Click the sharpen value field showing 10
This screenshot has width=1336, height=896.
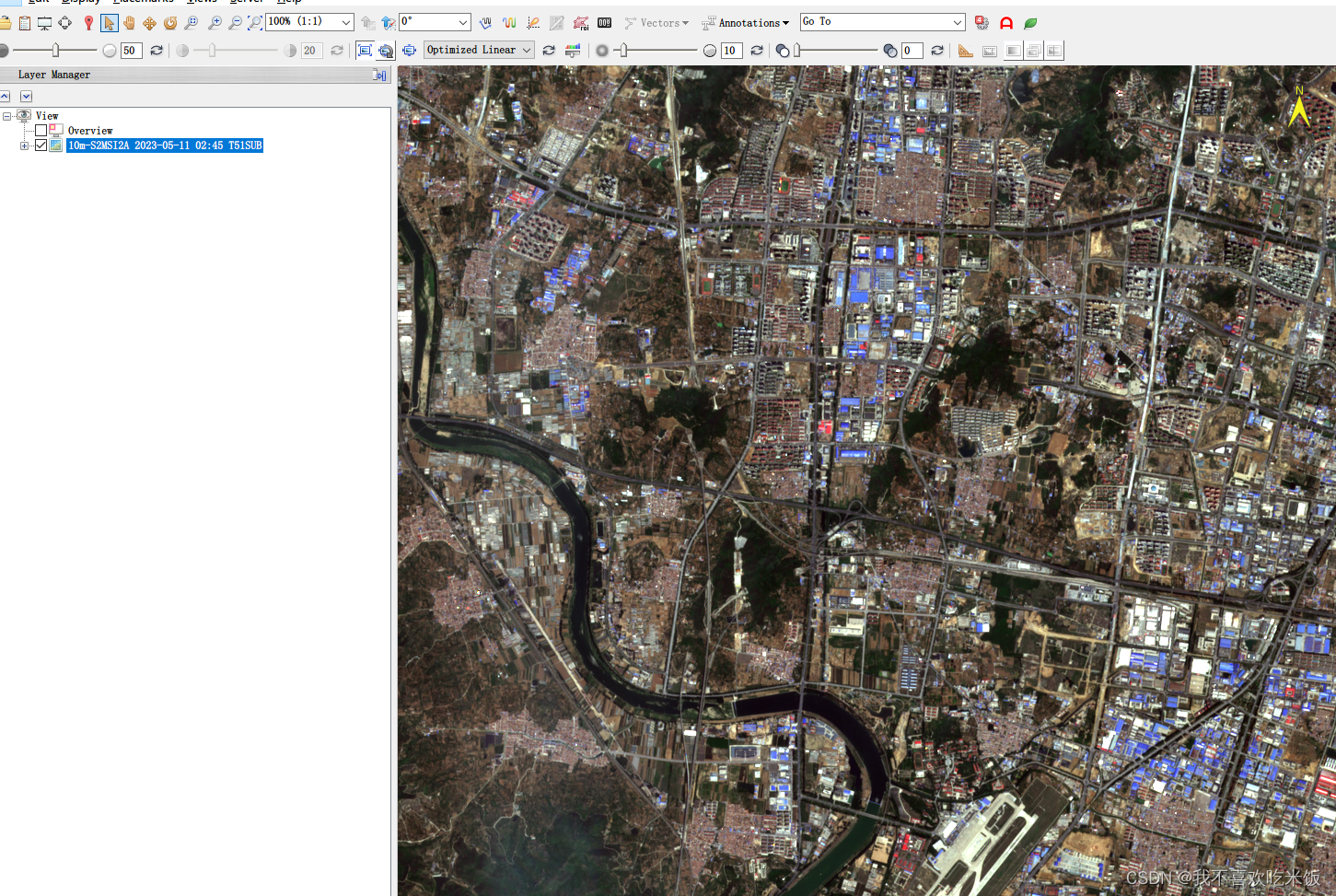click(x=731, y=51)
